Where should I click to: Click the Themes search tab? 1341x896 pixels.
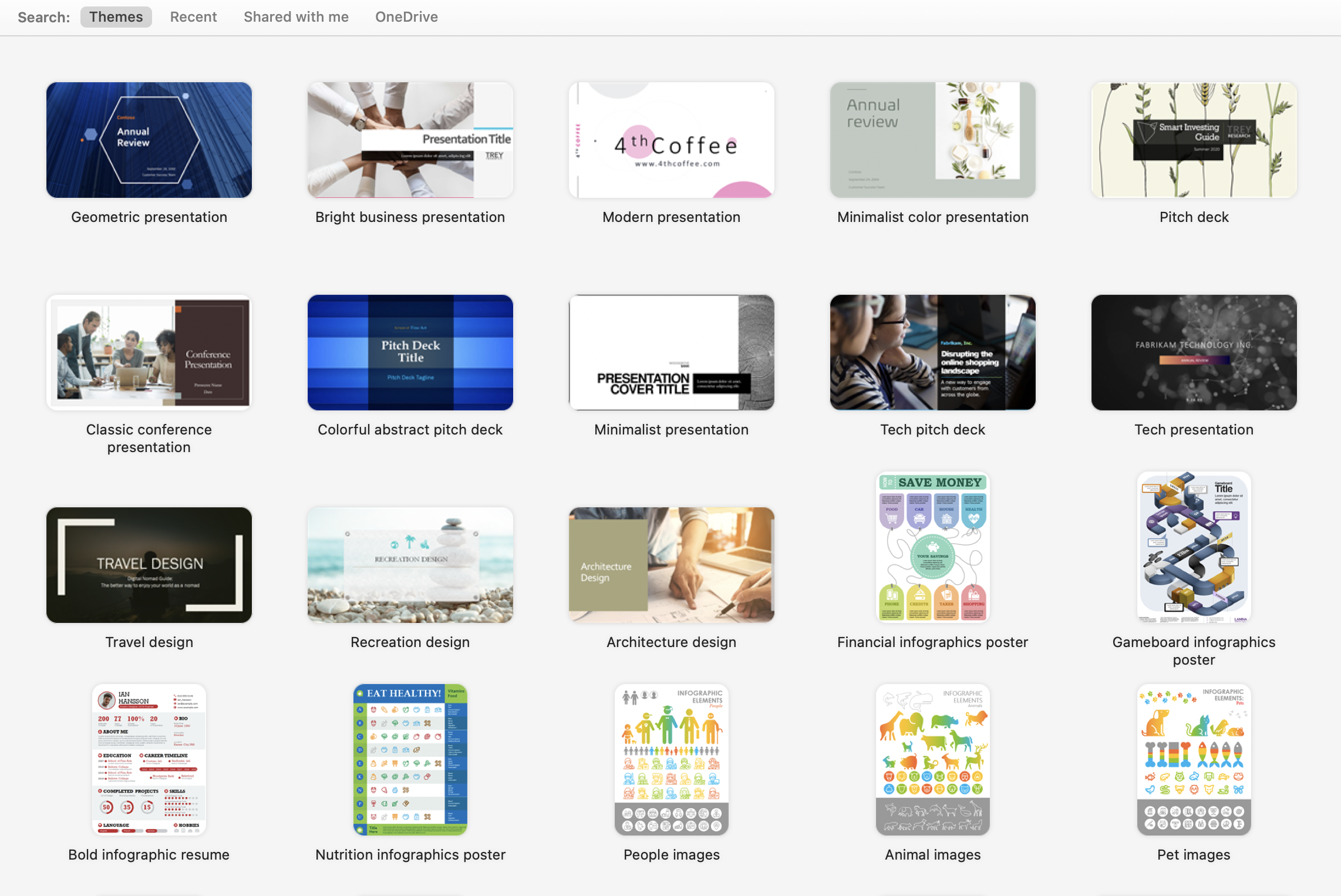(115, 15)
